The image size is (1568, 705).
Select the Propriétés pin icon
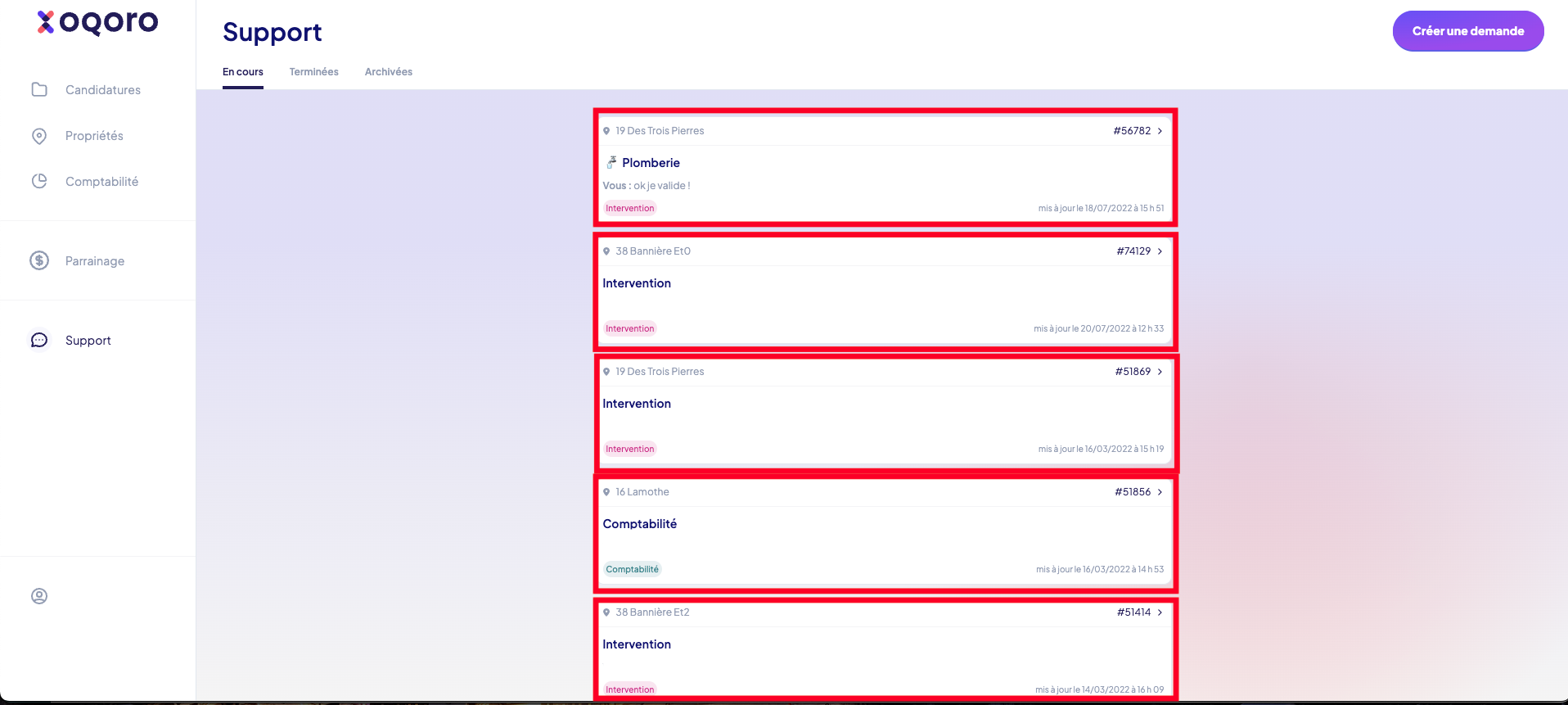(x=39, y=136)
